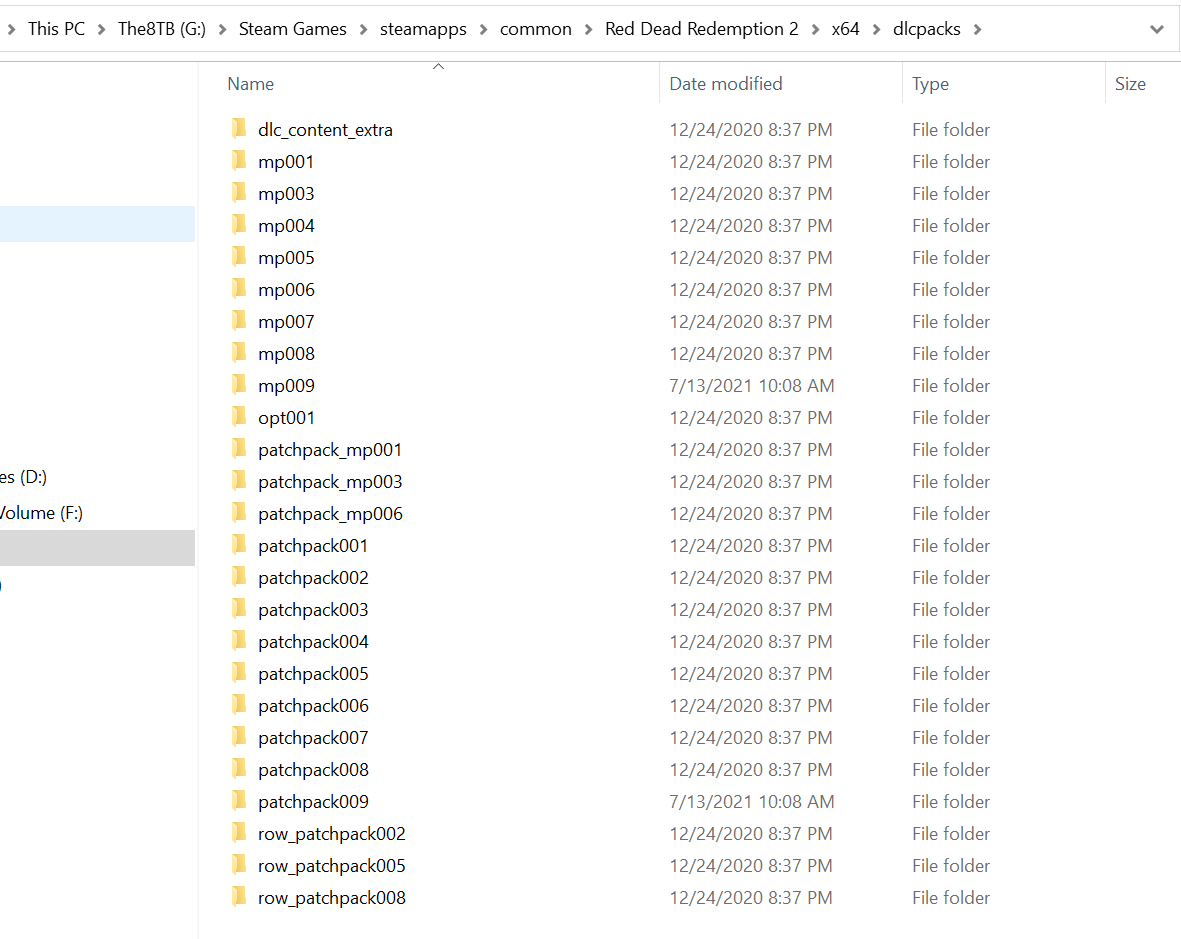Go to x64 breadcrumb folder
The height and width of the screenshot is (939, 1181).
click(x=845, y=29)
